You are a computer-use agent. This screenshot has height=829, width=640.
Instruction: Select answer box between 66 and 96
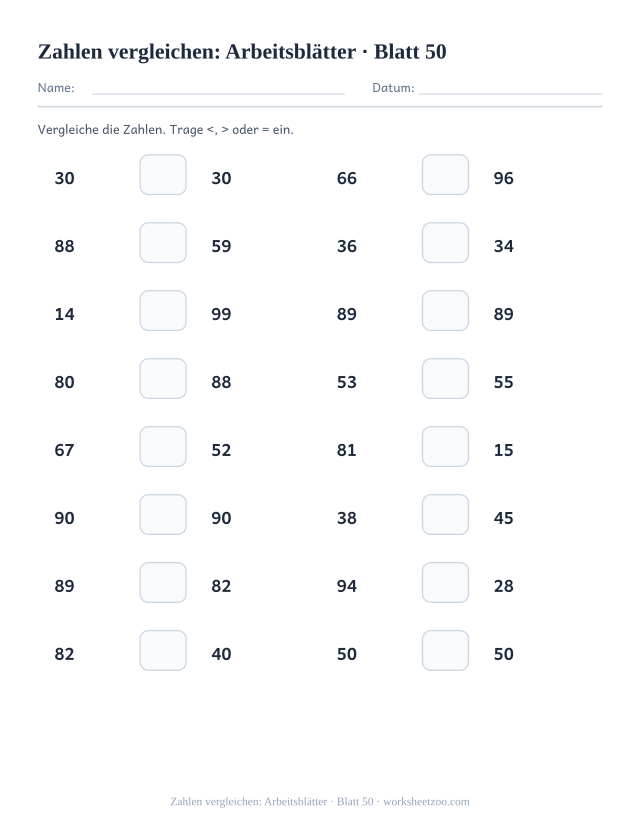(x=445, y=174)
